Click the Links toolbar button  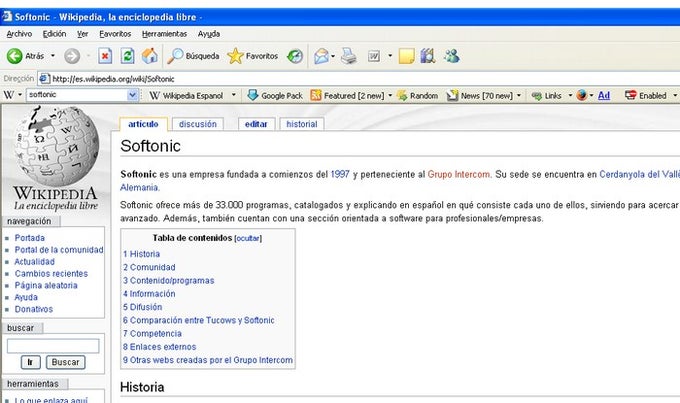tap(547, 95)
